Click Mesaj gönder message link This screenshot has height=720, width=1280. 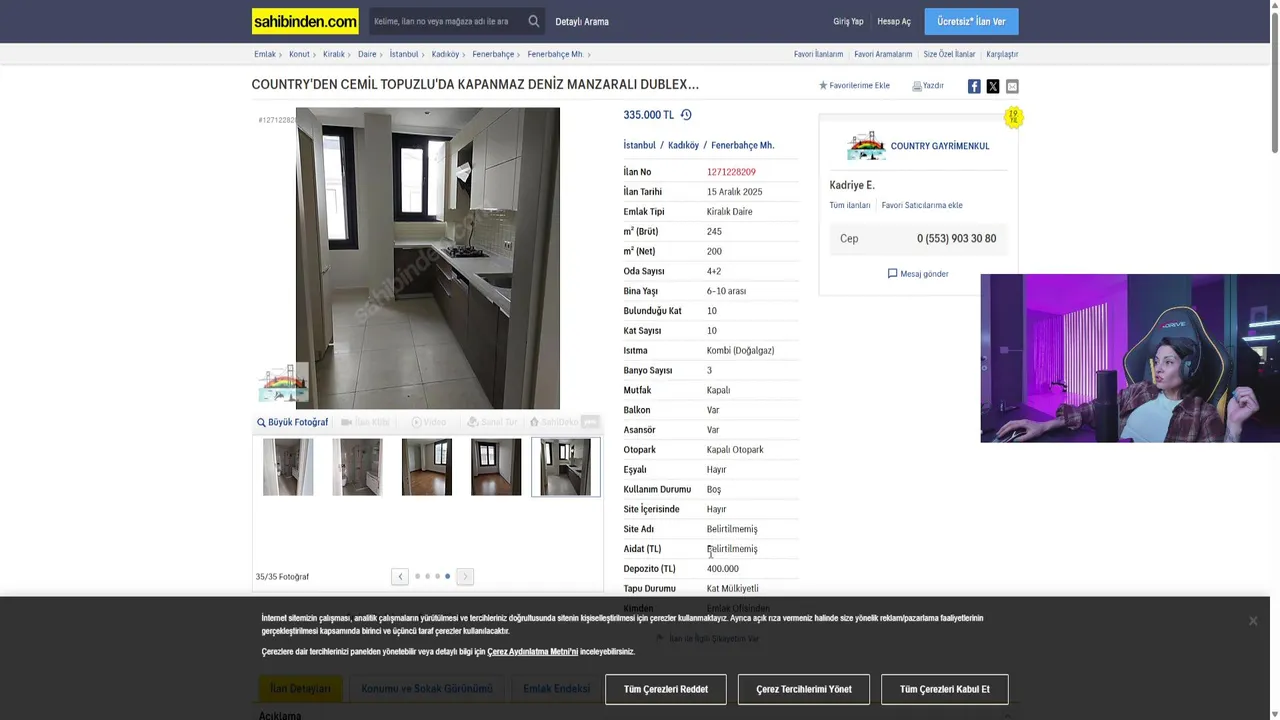[x=918, y=273]
